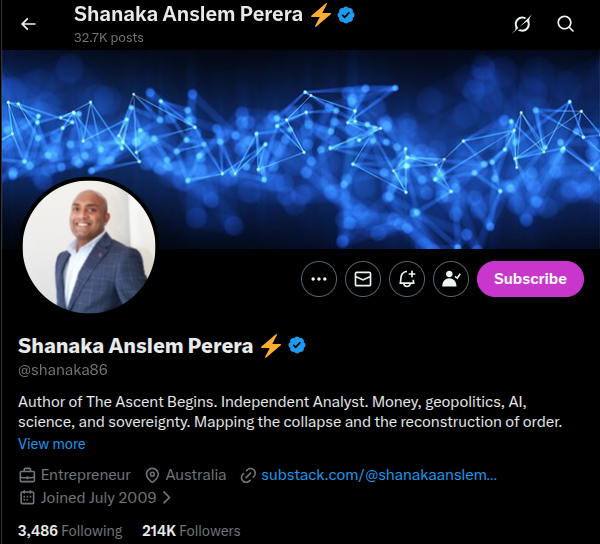600x544 pixels.
Task: Toggle the following person-check button
Action: click(x=451, y=279)
